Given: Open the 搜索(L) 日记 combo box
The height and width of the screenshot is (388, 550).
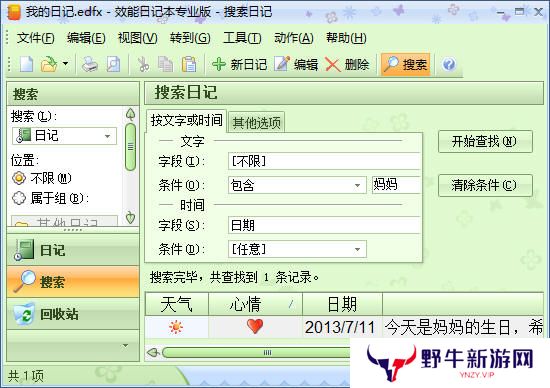Looking at the screenshot, I should coord(65,136).
